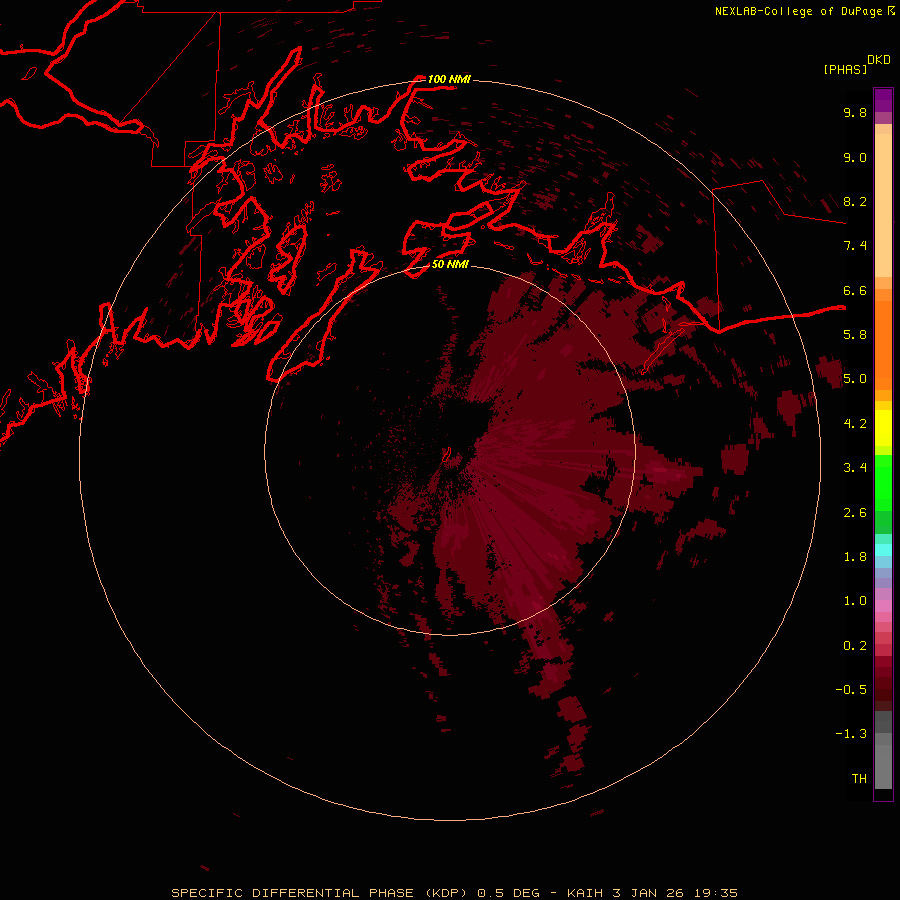900x900 pixels.
Task: Click the 7.4 color scale value
Action: [855, 246]
